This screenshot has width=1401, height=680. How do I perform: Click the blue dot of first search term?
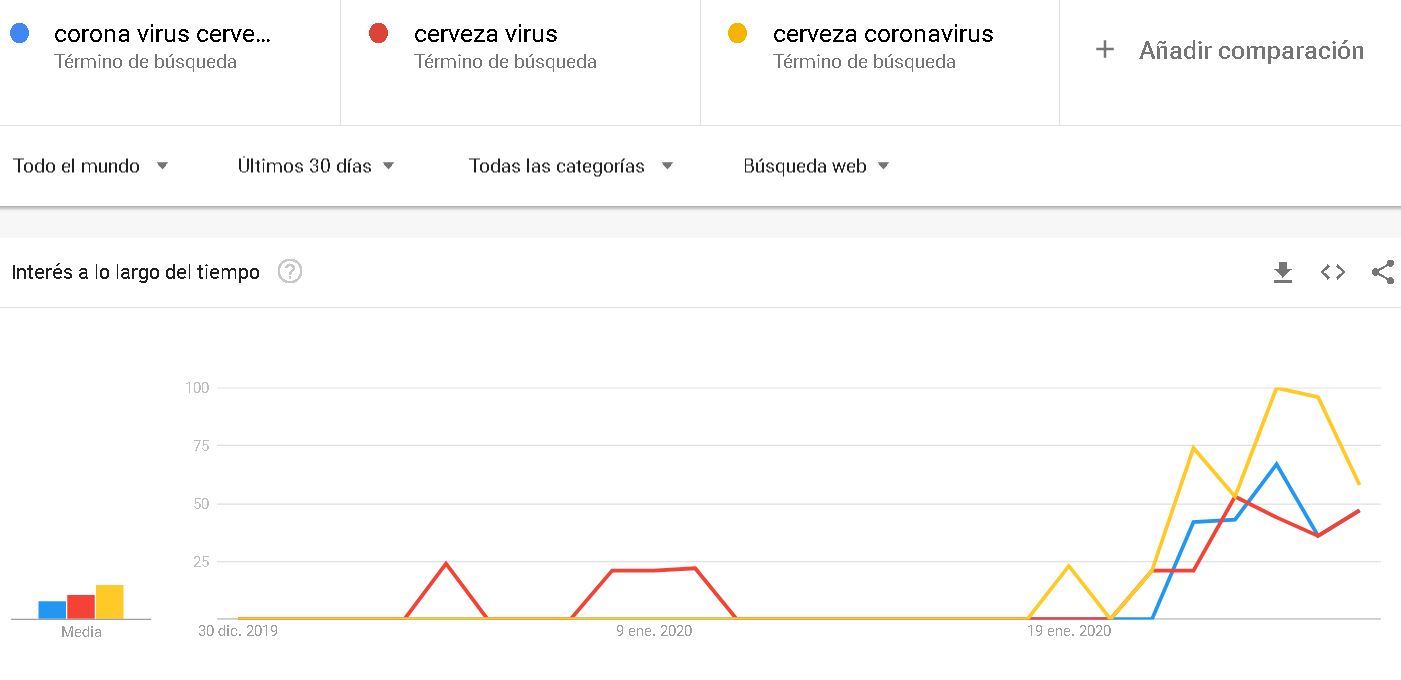pos(19,34)
